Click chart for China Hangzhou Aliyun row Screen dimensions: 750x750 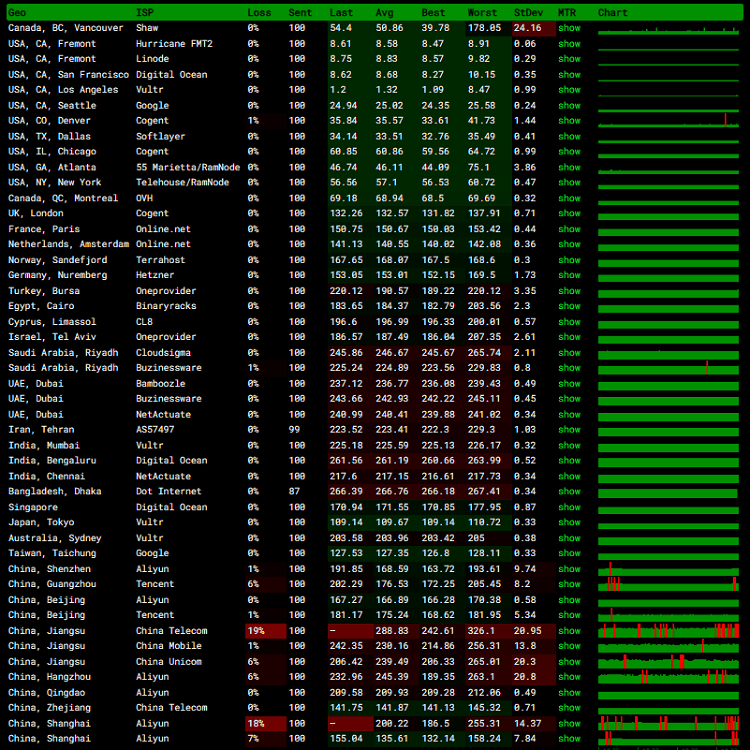click(x=668, y=677)
